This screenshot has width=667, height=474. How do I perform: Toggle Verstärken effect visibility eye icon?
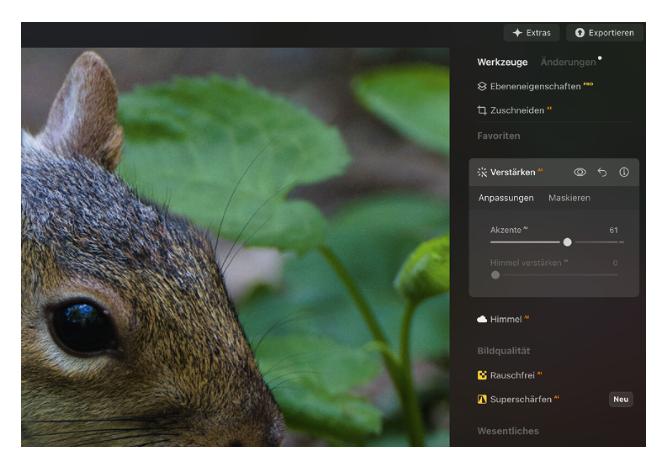pyautogui.click(x=580, y=172)
